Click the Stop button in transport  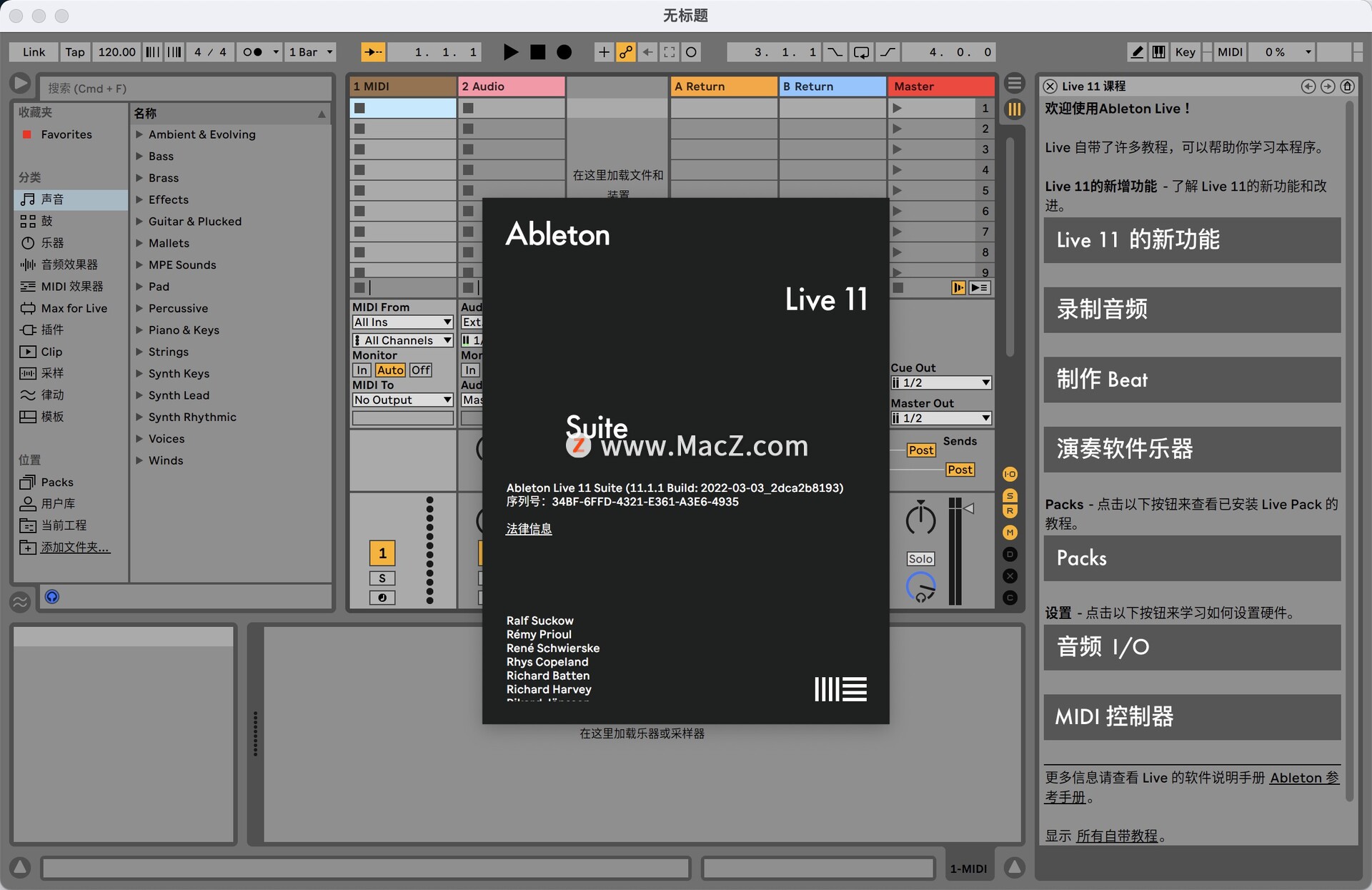(x=537, y=52)
